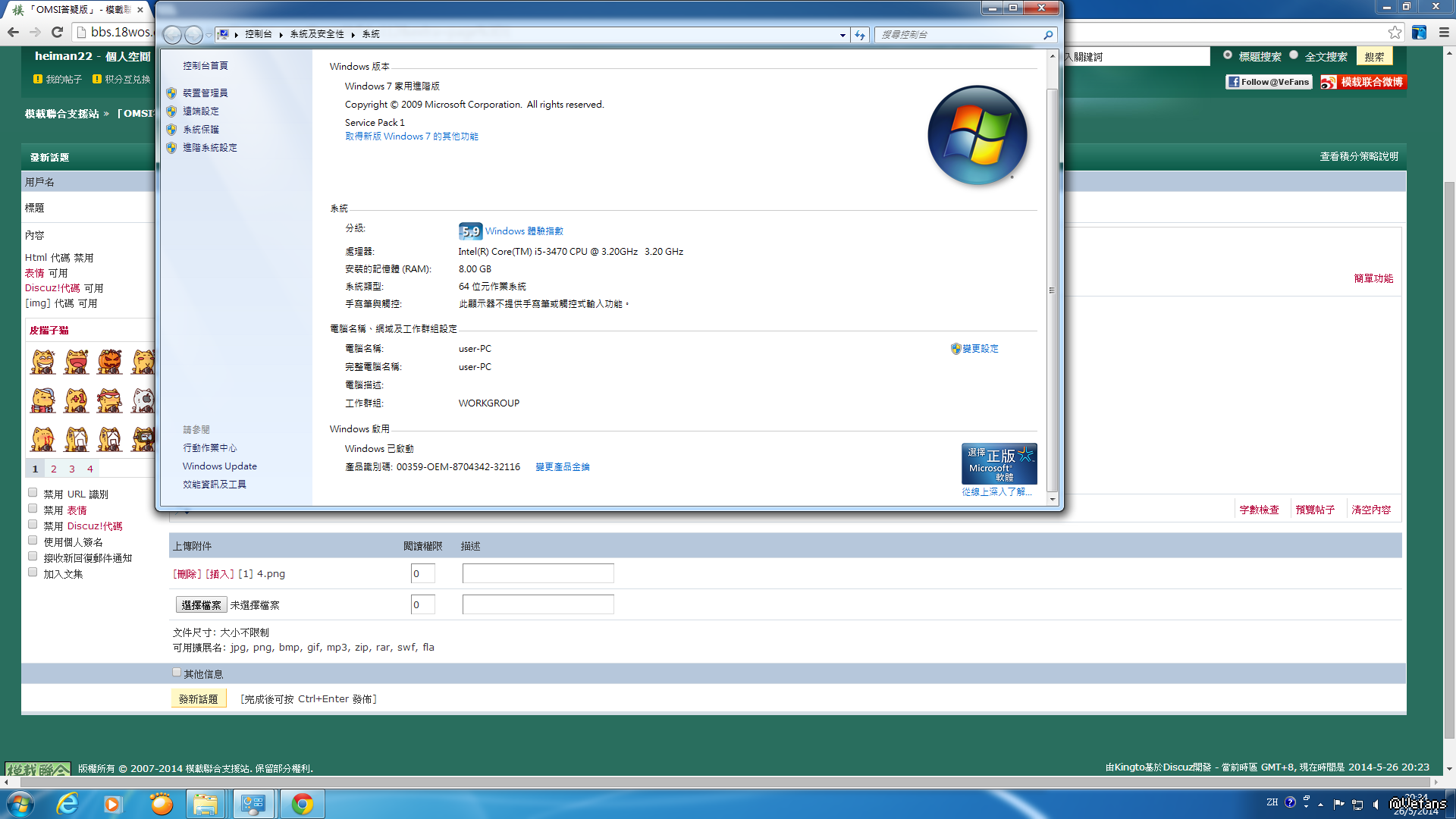
Task: Click the Genuine Microsoft software badge
Action: click(x=999, y=463)
